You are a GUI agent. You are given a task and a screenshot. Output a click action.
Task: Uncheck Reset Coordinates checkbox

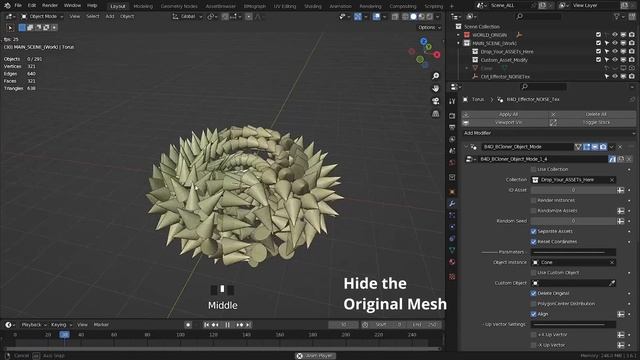pos(533,242)
